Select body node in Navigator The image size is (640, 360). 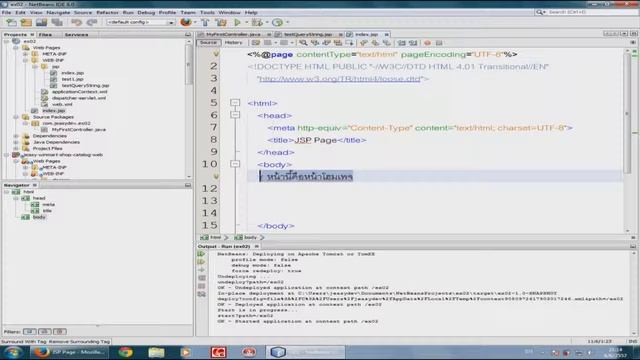pyautogui.click(x=39, y=217)
